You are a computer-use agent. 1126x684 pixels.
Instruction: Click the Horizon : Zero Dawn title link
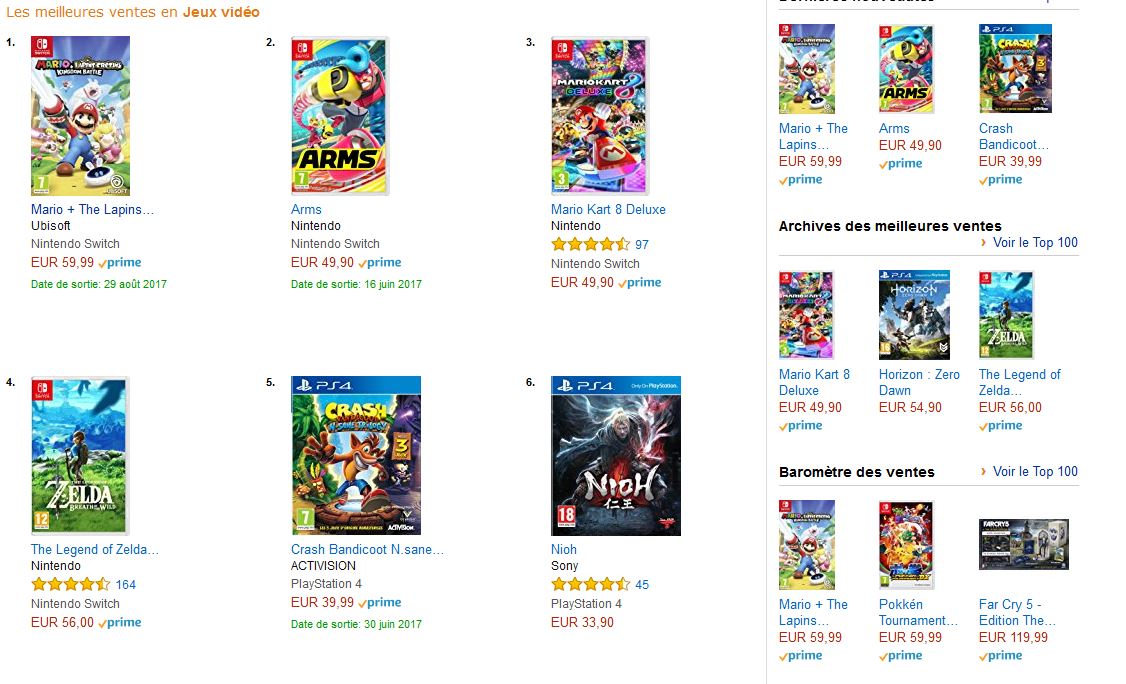pos(919,382)
